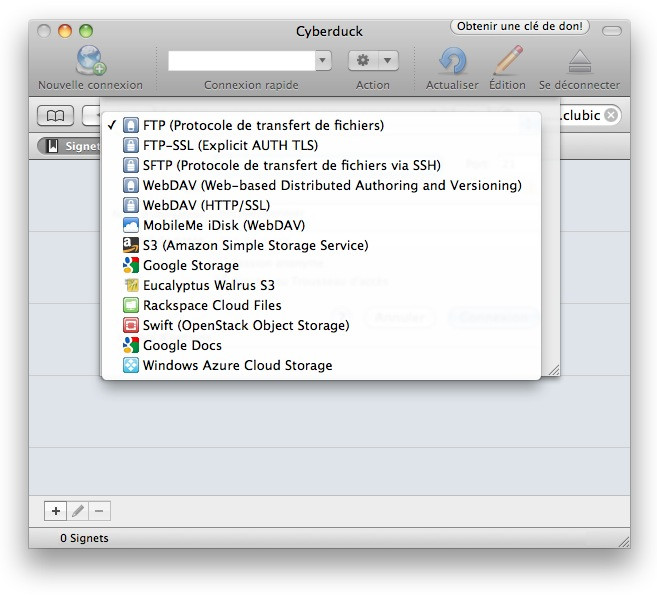Clear the search field with the x icon
This screenshot has height=595, width=657.
(611, 115)
